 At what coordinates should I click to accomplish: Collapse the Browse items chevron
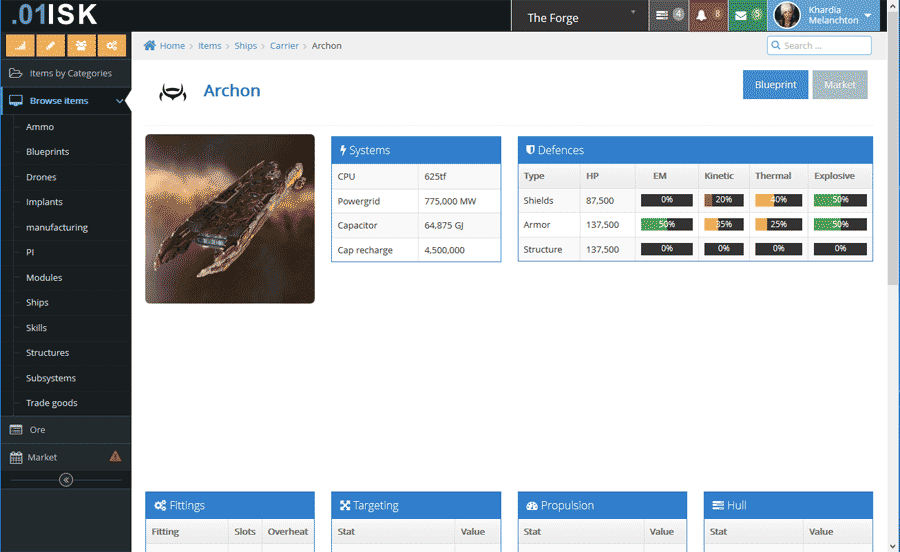coord(119,101)
